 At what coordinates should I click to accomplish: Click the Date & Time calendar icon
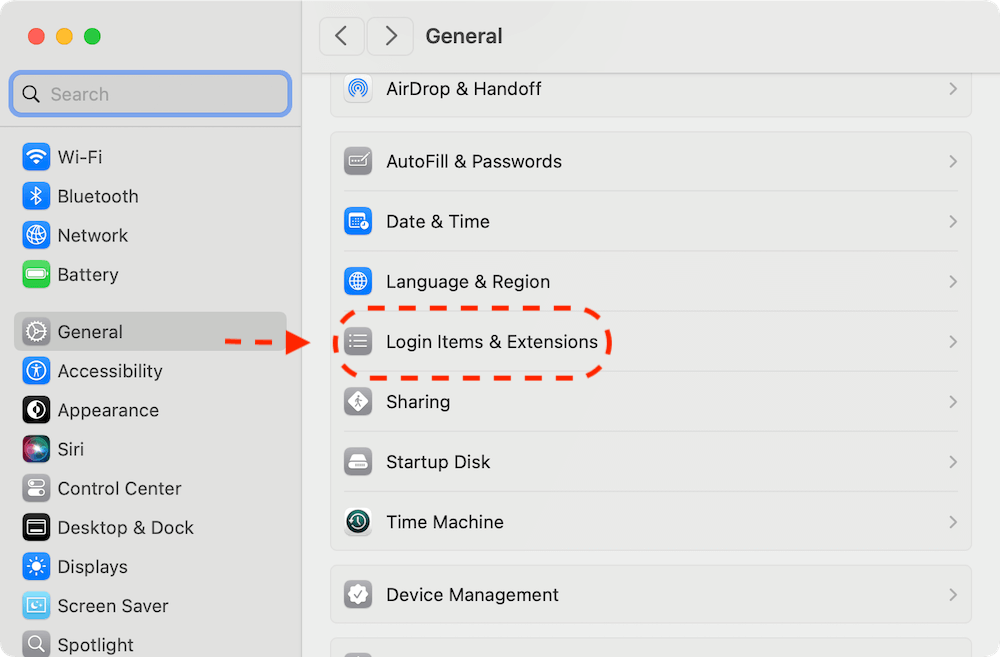(x=358, y=222)
